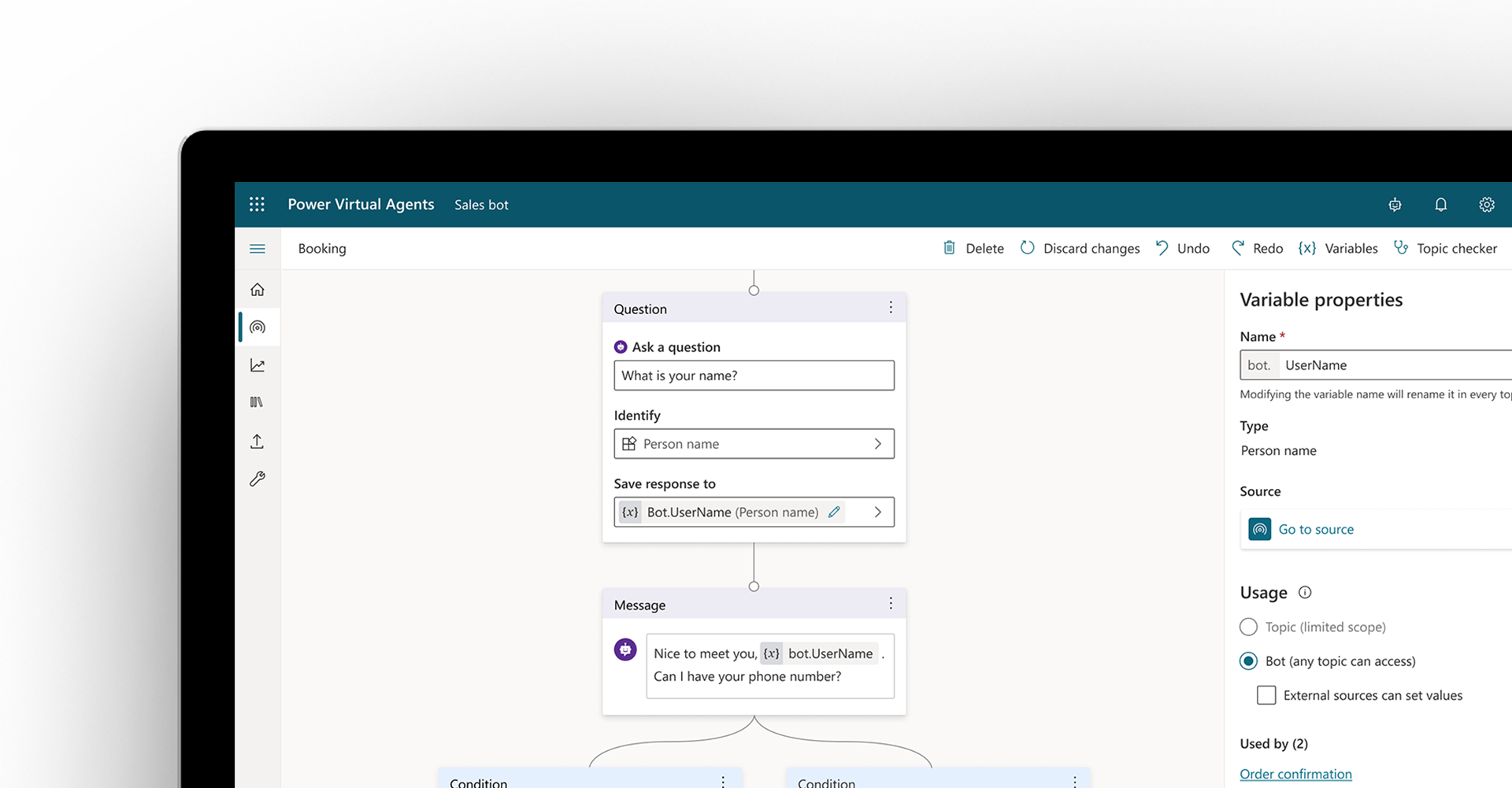
Task: Open the settings gear icon
Action: click(x=1486, y=205)
